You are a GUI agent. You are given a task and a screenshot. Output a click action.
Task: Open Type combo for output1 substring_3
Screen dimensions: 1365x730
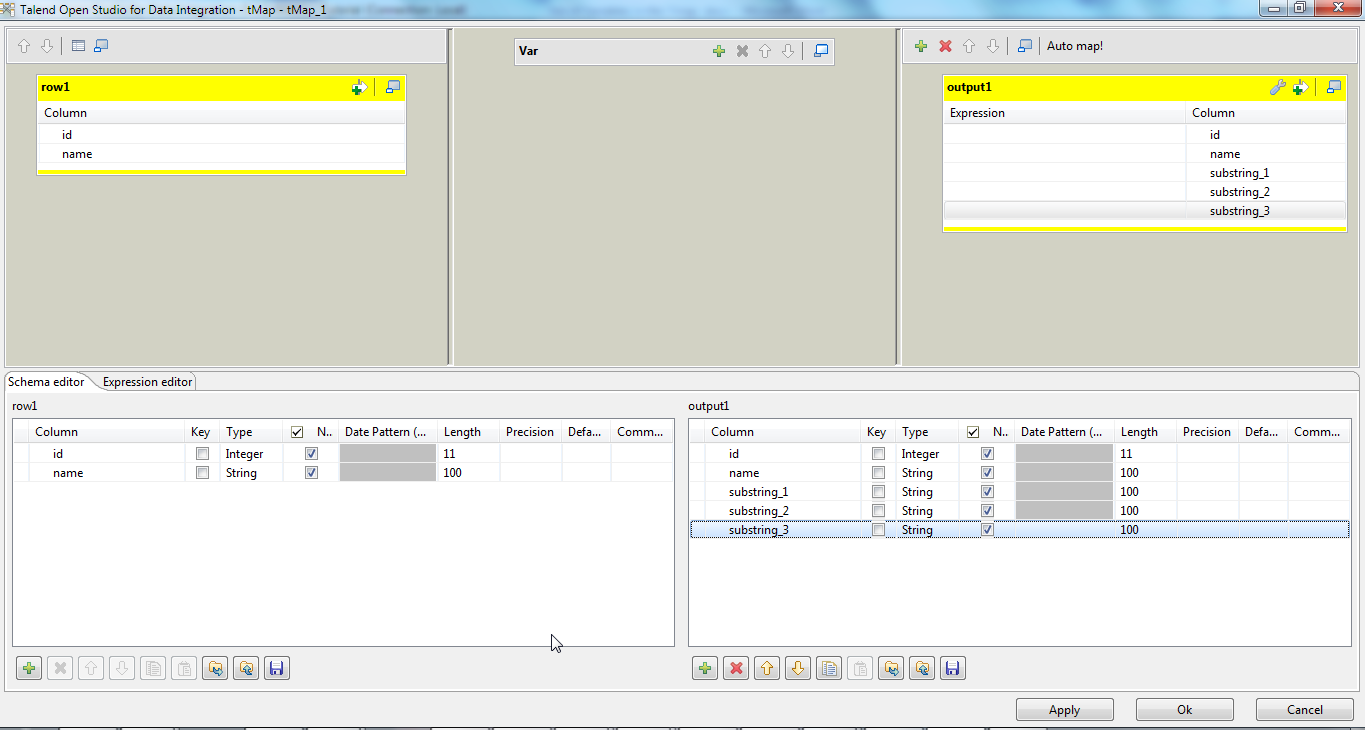pos(928,530)
